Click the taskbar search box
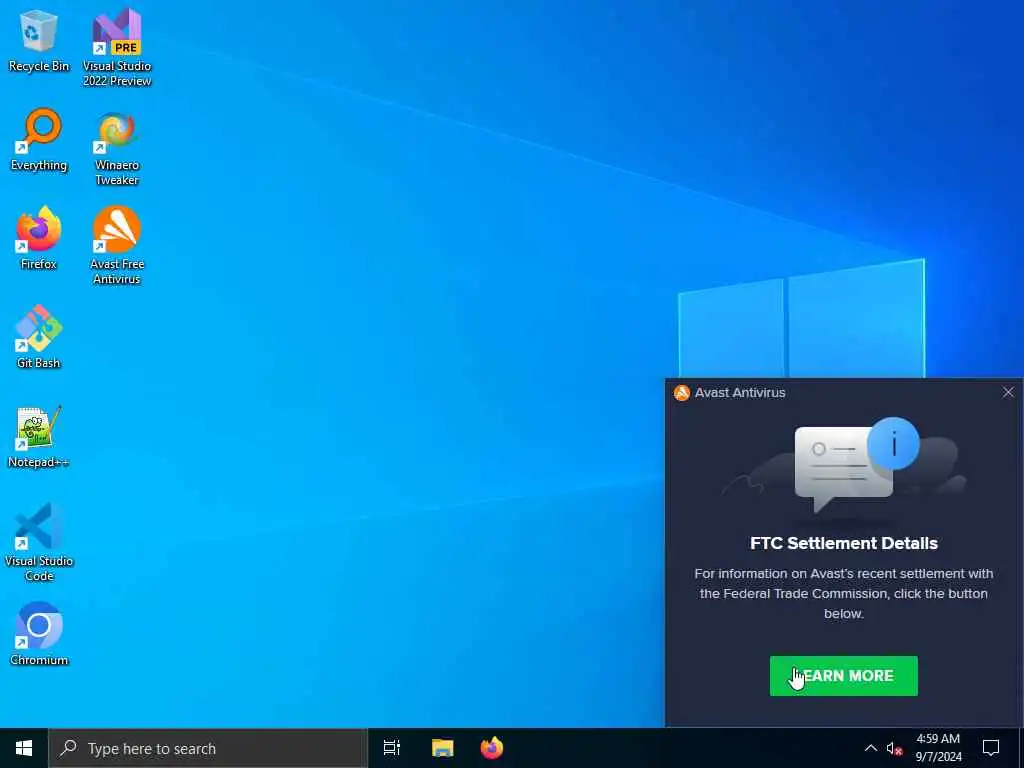The height and width of the screenshot is (768, 1024). [208, 748]
